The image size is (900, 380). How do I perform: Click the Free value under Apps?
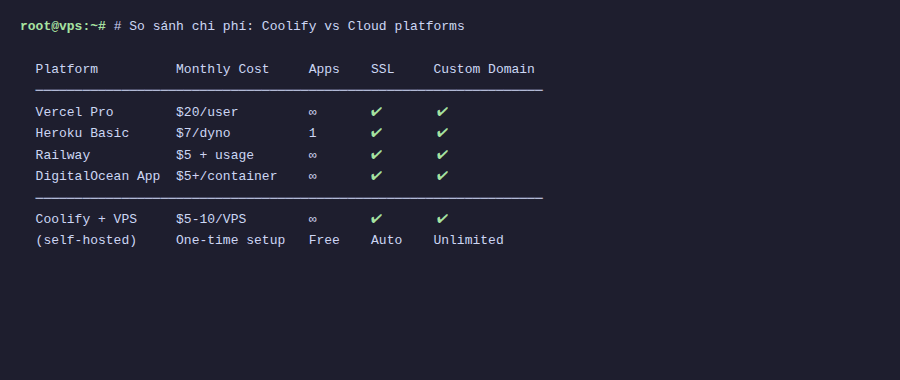coord(324,241)
